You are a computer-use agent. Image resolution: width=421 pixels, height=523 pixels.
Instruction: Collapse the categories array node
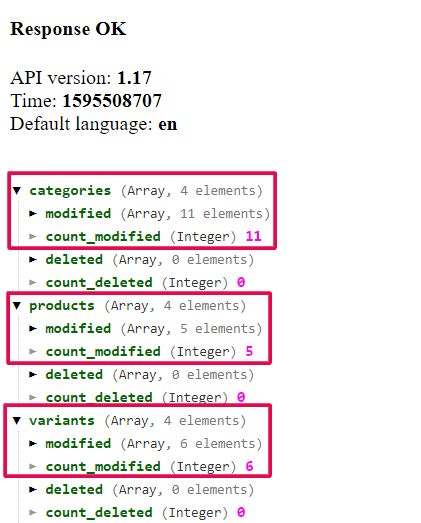click(17, 191)
